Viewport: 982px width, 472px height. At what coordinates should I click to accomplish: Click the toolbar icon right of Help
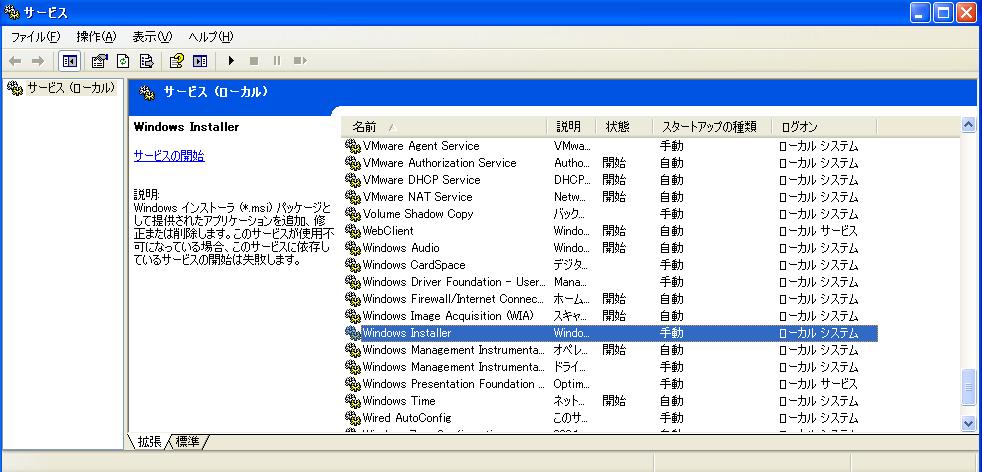point(200,61)
